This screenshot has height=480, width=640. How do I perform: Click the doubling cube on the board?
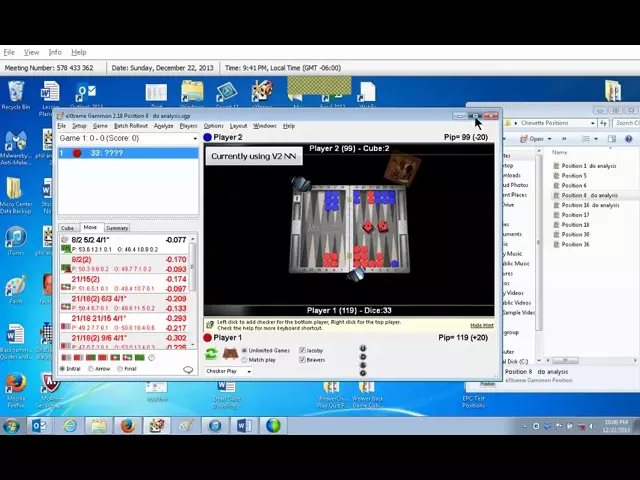point(297,198)
